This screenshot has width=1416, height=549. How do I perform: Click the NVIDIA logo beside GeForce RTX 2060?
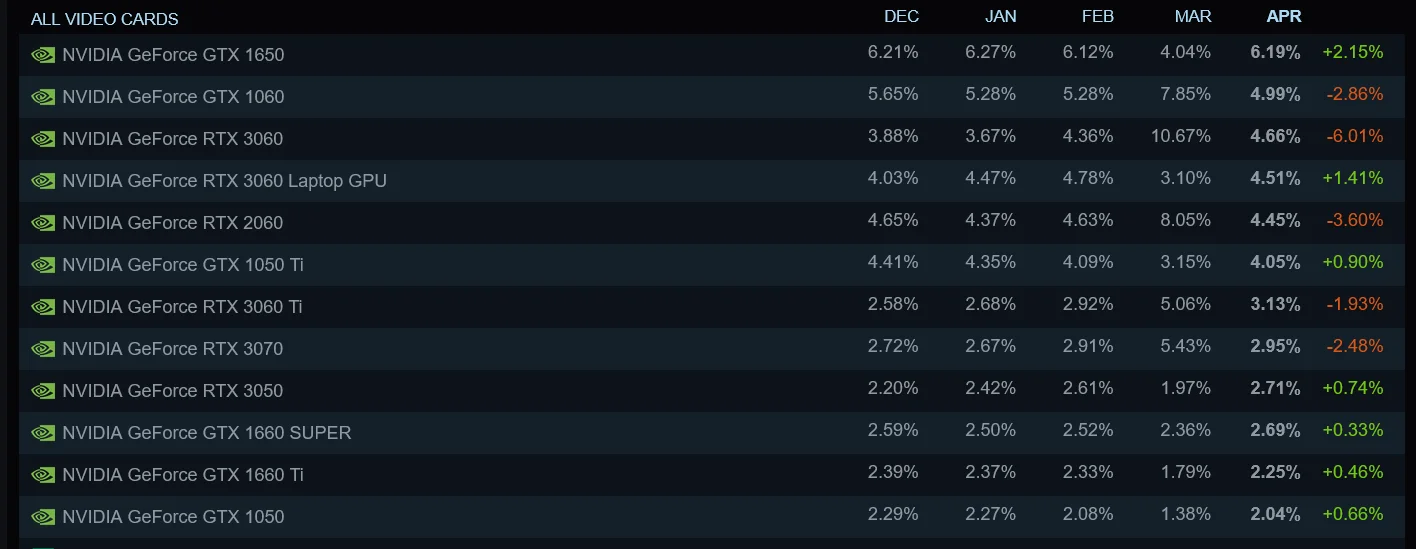tap(43, 223)
